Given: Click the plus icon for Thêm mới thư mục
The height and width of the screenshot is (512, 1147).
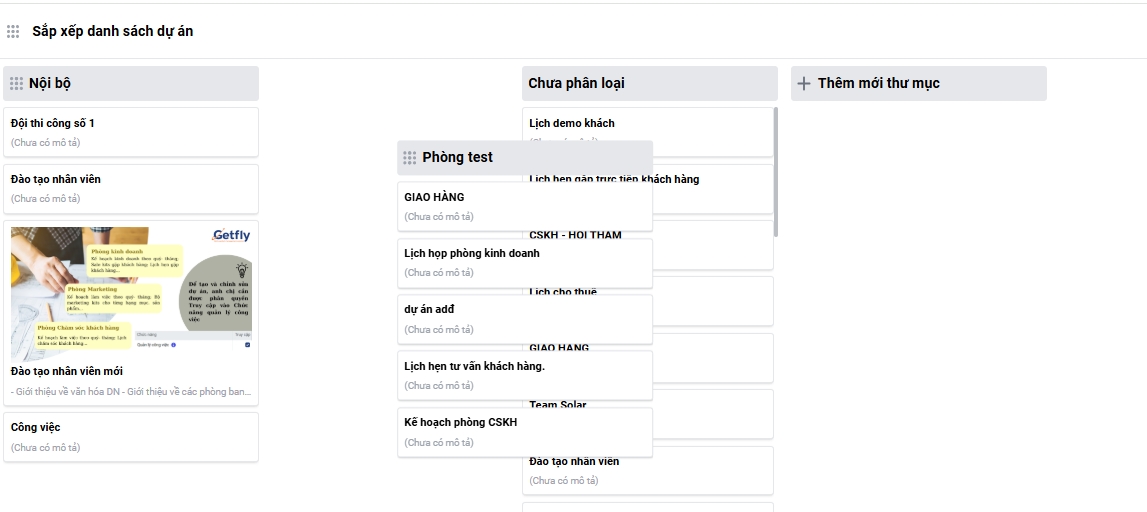Looking at the screenshot, I should [804, 83].
